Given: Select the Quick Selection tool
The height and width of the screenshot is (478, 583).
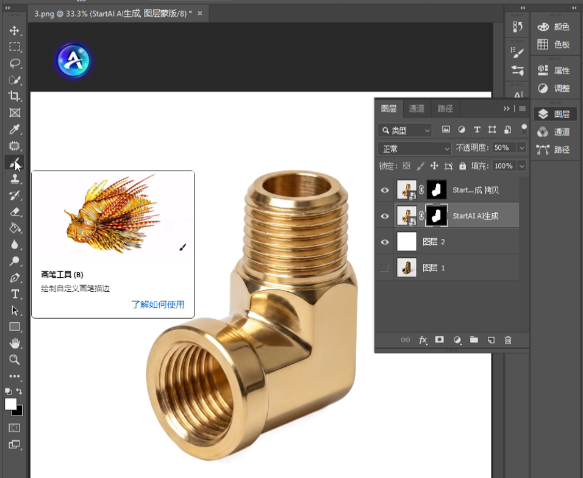Looking at the screenshot, I should click(15, 80).
